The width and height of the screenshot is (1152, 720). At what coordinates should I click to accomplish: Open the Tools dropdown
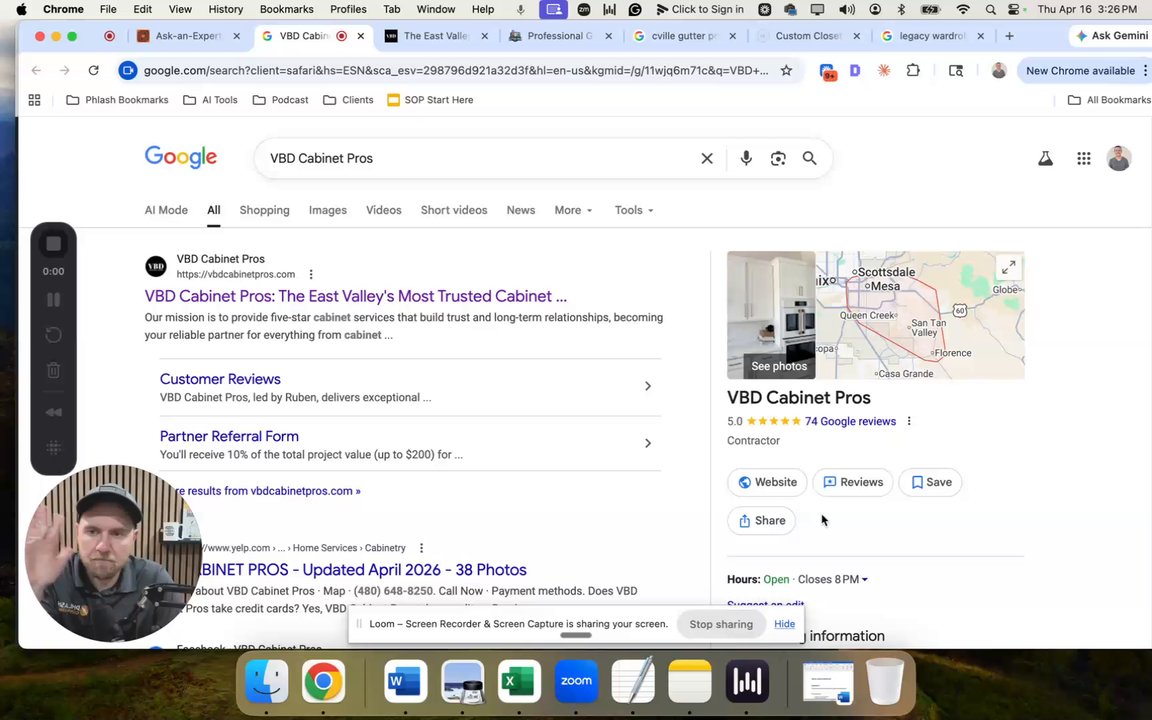(x=634, y=210)
